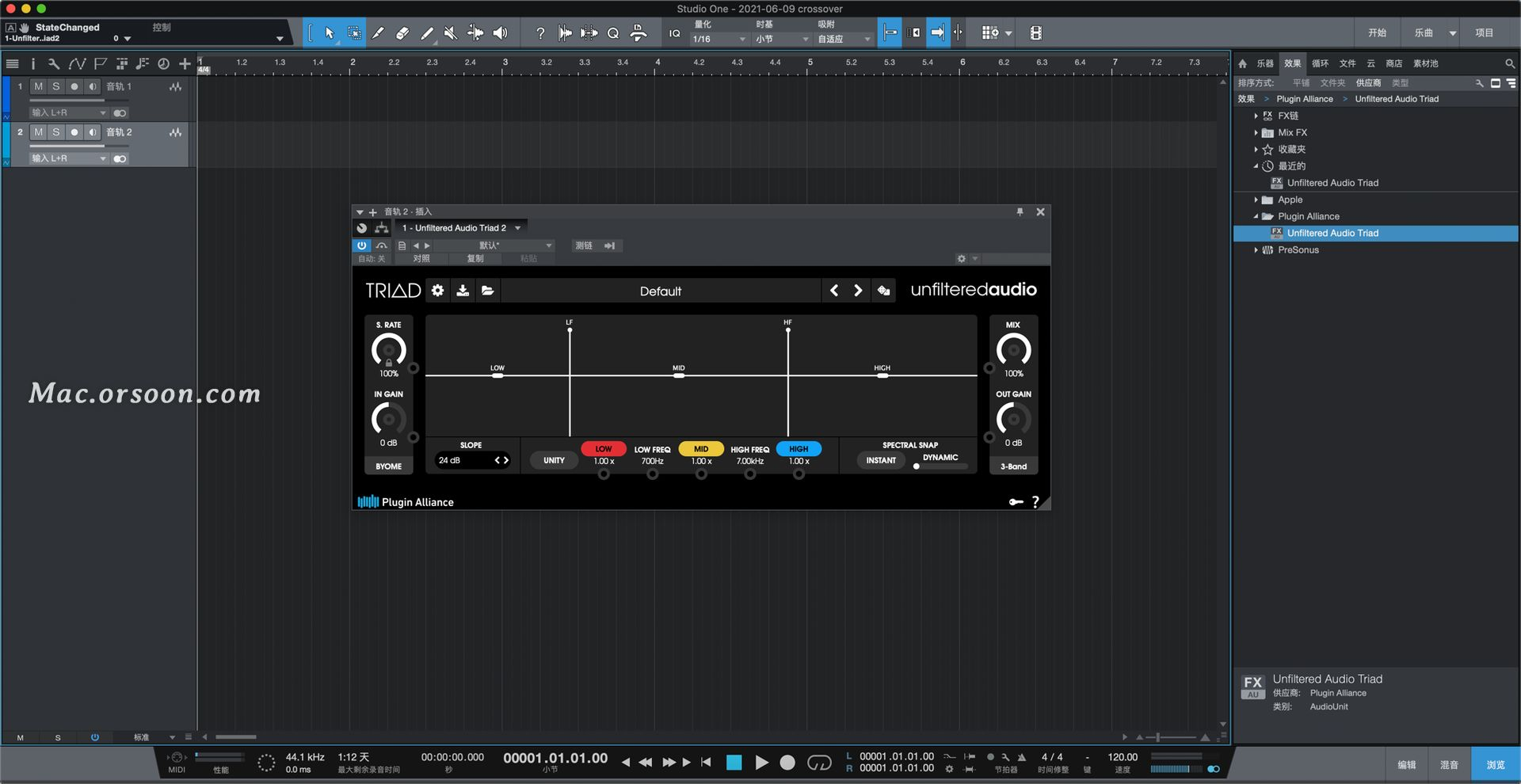Click the IQ input quantize button
1521x784 pixels.
[x=674, y=33]
